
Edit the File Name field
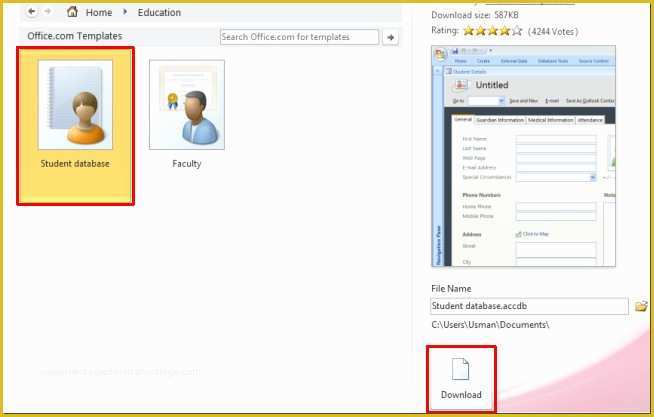click(529, 306)
